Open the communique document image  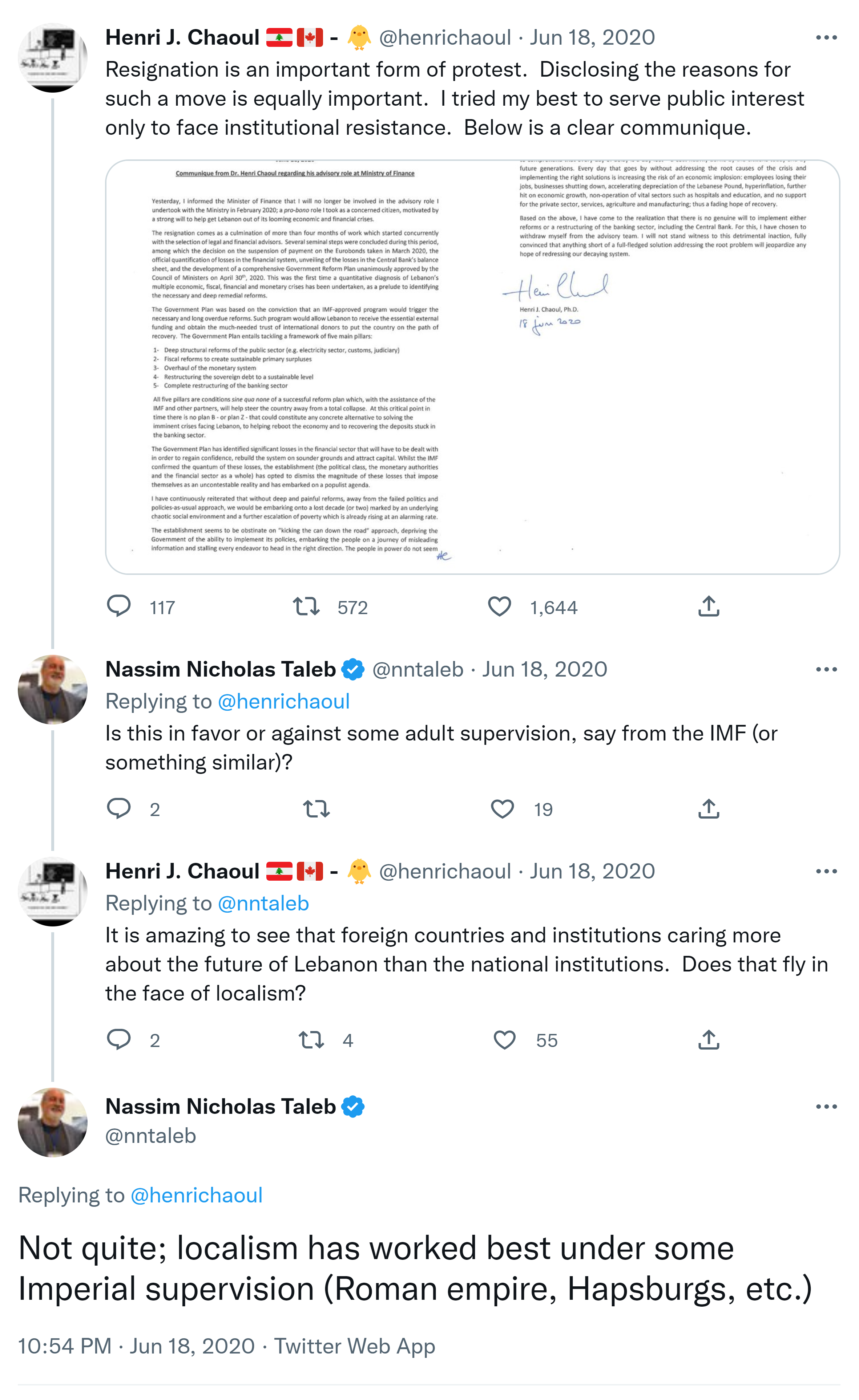point(472,366)
